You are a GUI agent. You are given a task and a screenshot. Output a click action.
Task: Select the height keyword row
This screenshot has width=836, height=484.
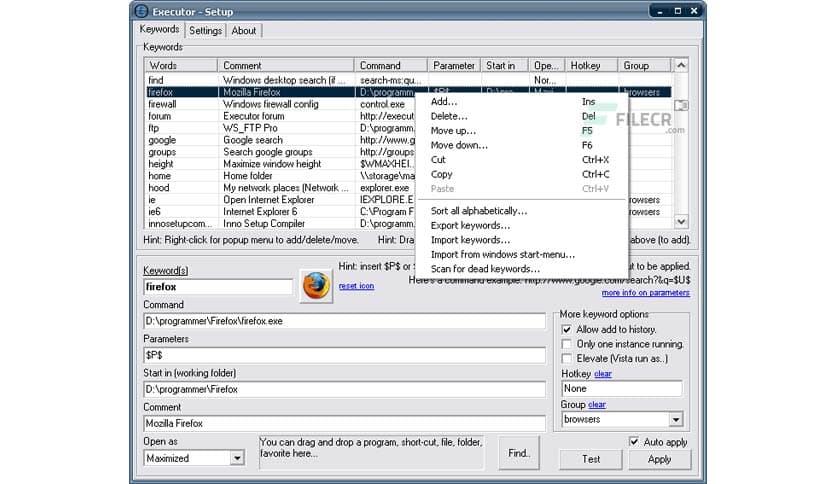[280, 164]
